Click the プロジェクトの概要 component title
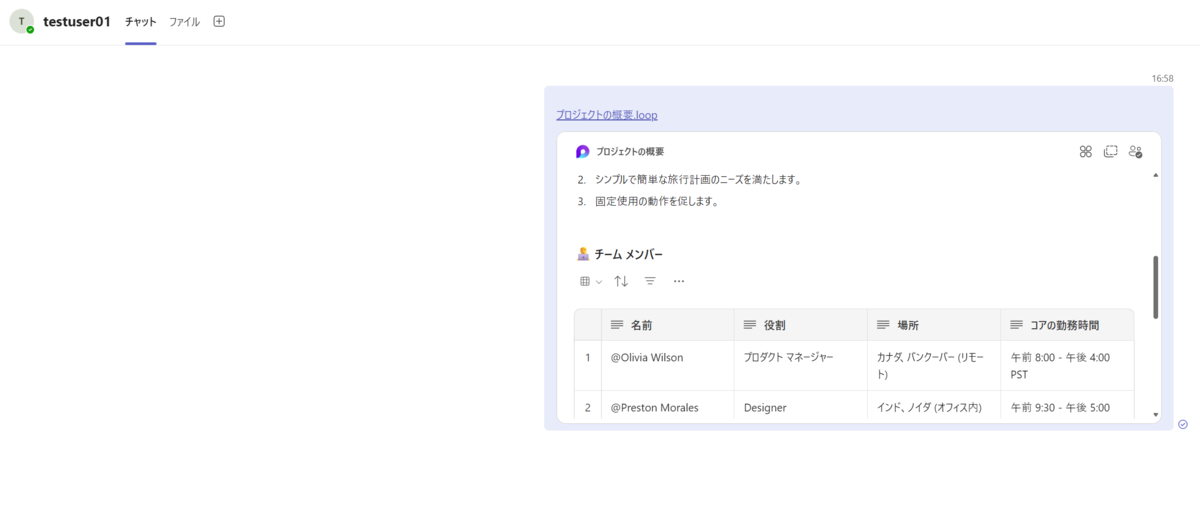The height and width of the screenshot is (505, 1200). click(630, 152)
